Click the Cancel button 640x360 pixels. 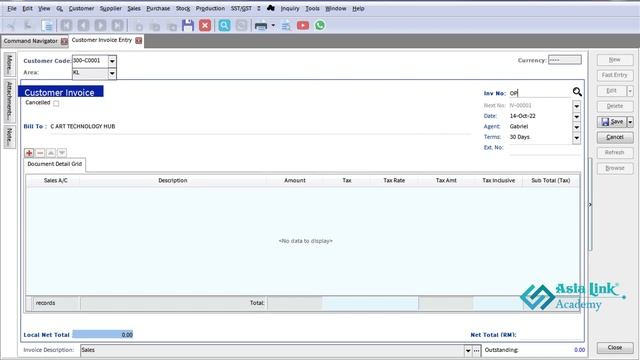615,137
